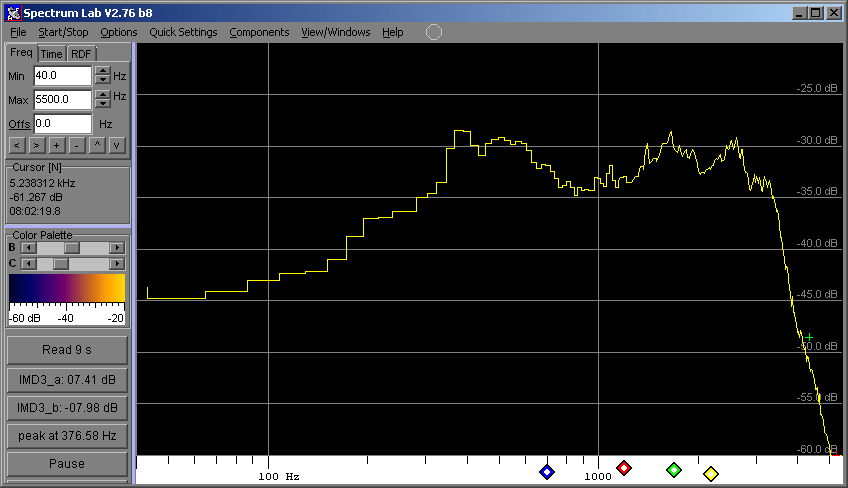Image resolution: width=848 pixels, height=488 pixels.
Task: Click the 'IMD3_a: 07.41 dB' button
Action: (67, 380)
